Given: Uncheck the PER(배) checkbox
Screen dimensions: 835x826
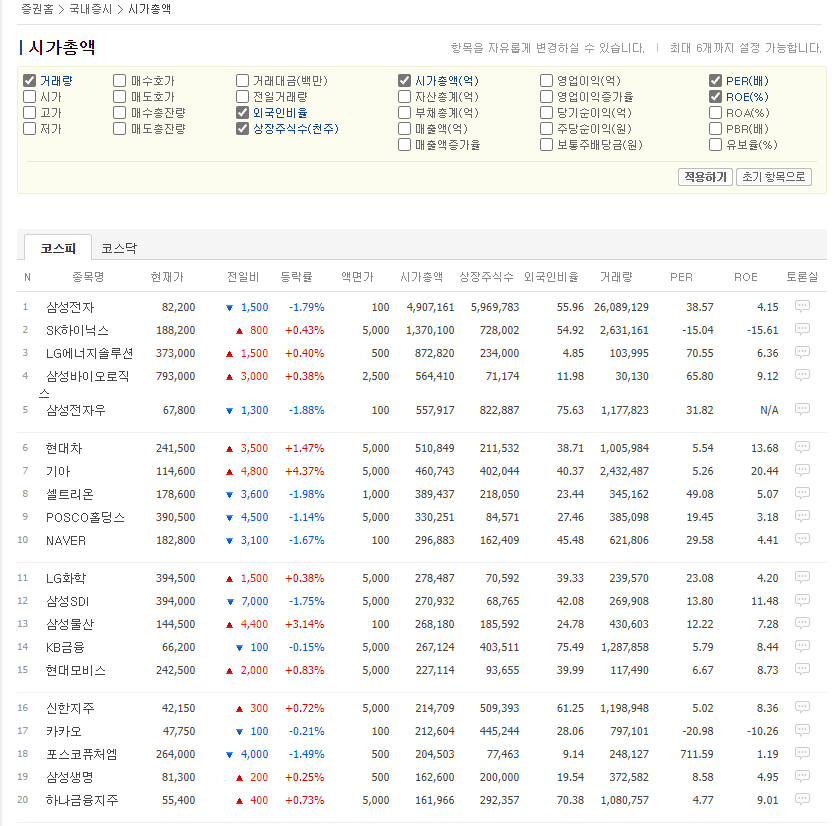Looking at the screenshot, I should click(x=715, y=81).
